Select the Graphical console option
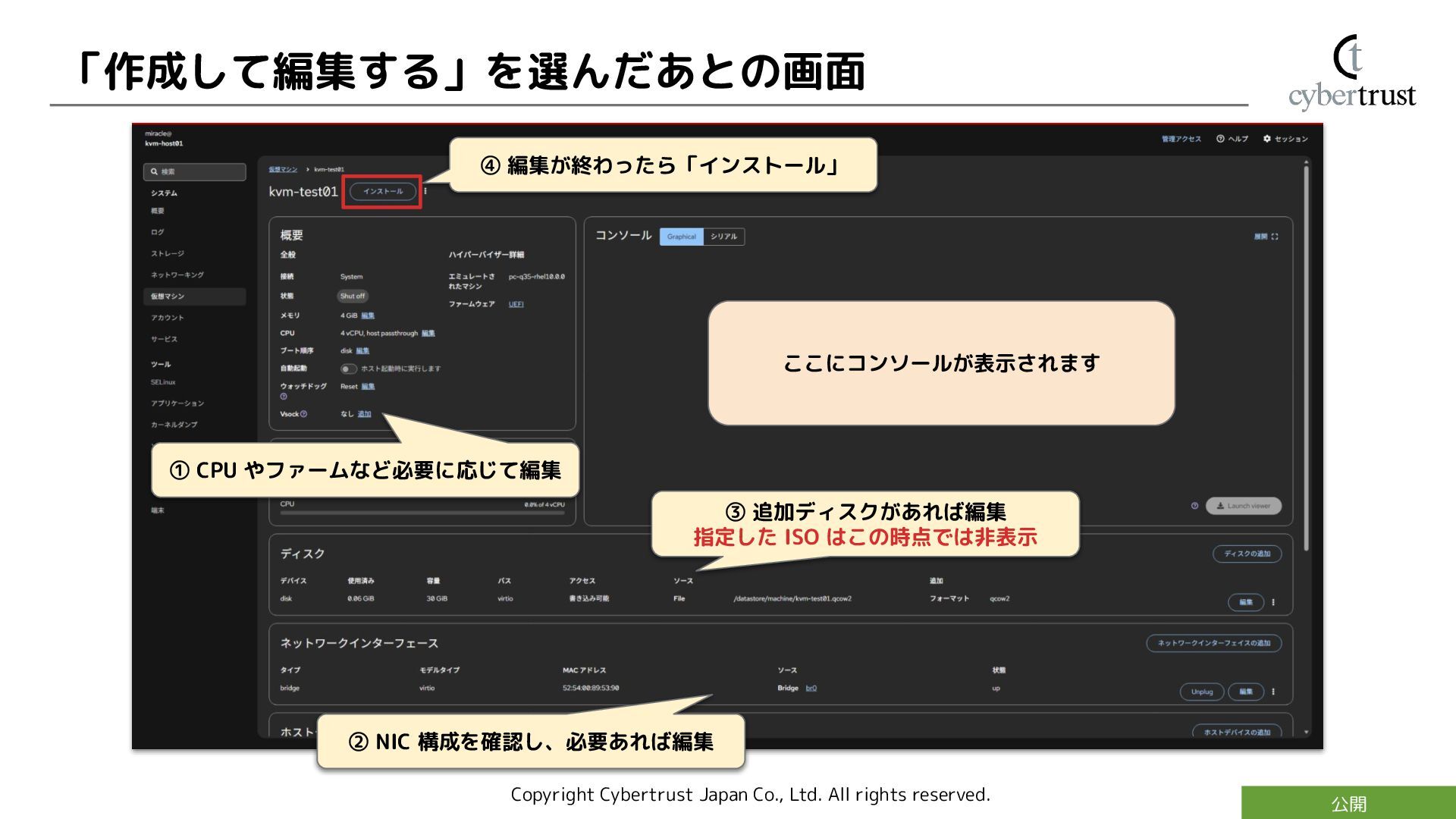The width and height of the screenshot is (1456, 819). coord(681,237)
